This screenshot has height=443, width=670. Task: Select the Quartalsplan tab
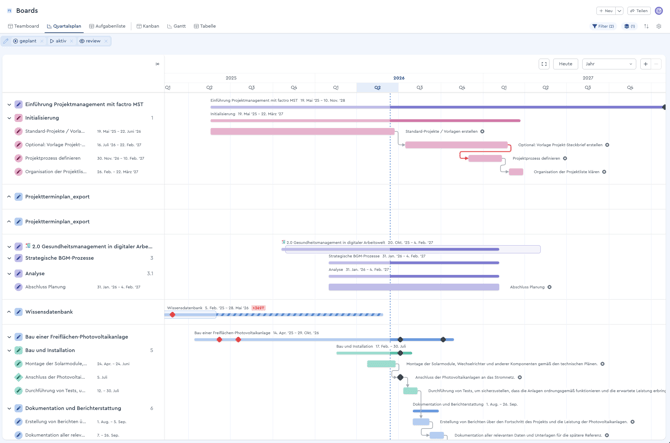[64, 26]
